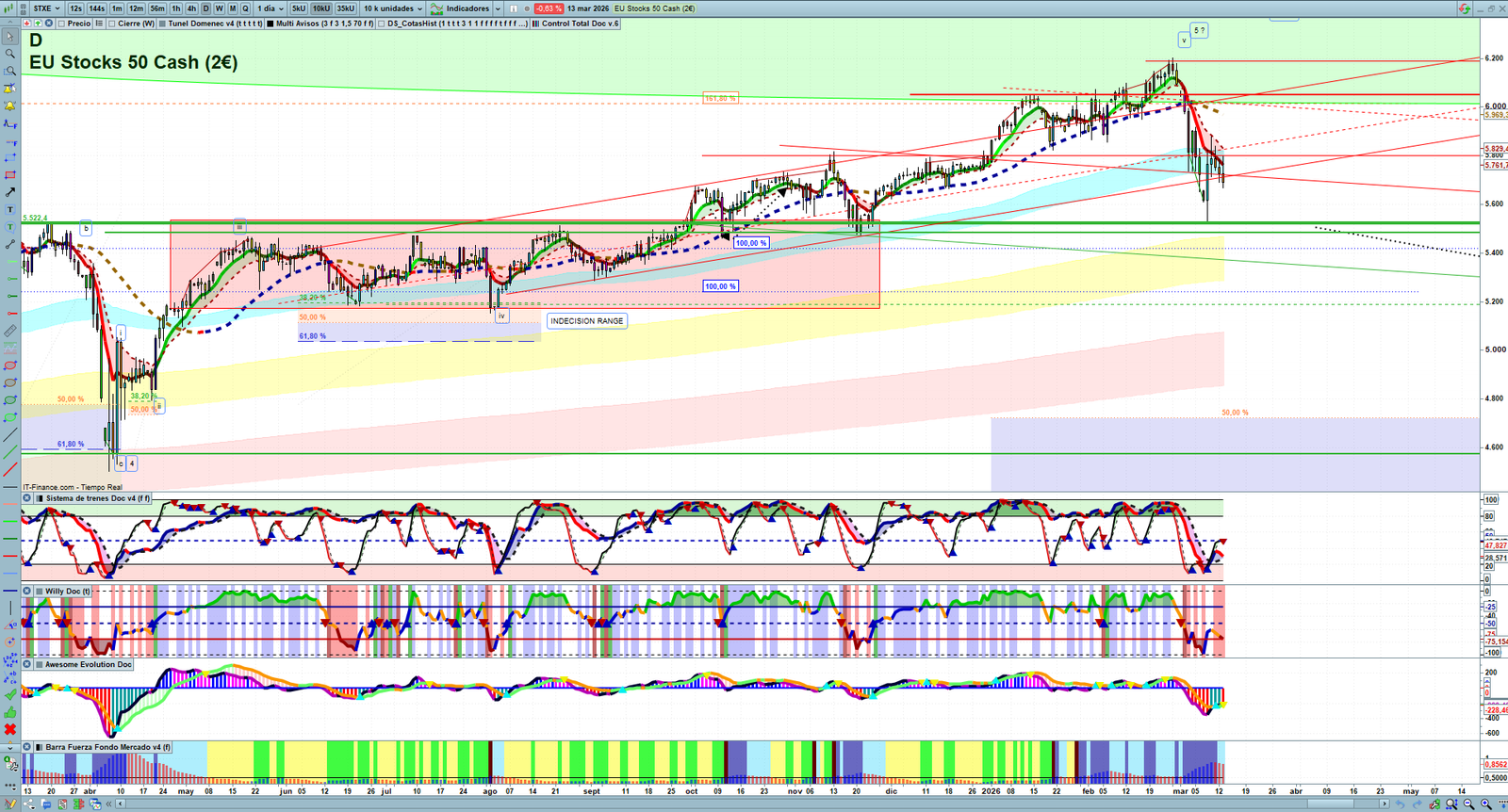Viewport: 1508px width, 812px height.
Task: Close the Barra Fuerza Fondo Mercado panel
Action: (x=27, y=747)
